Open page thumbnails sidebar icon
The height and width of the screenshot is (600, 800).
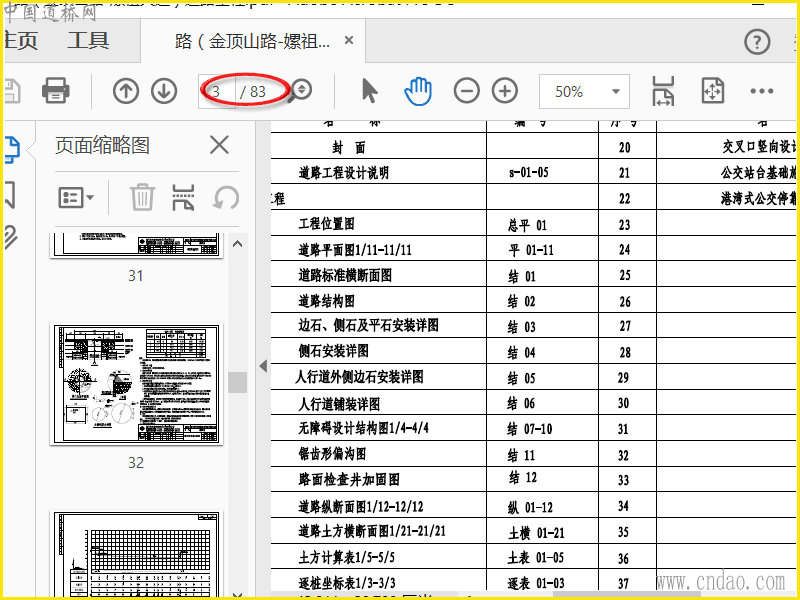(x=11, y=149)
